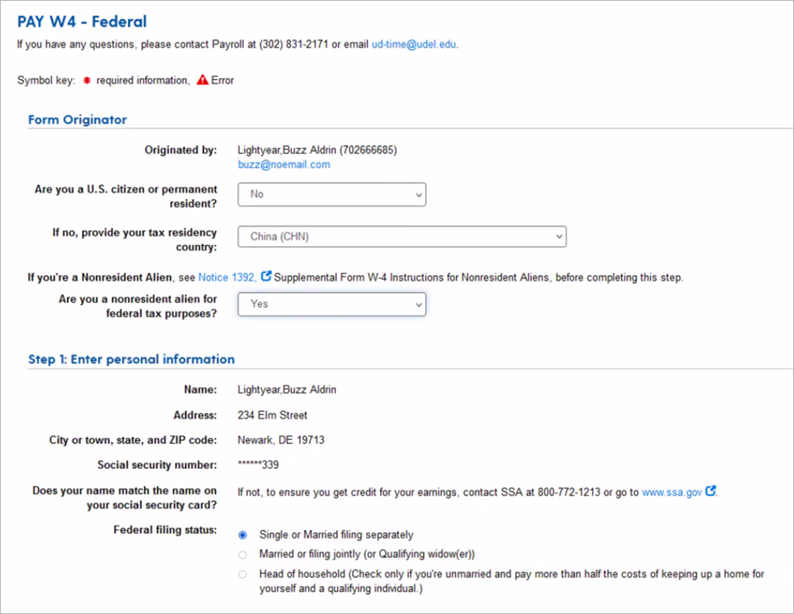
Task: Choose the Head of household radio option
Action: (243, 575)
